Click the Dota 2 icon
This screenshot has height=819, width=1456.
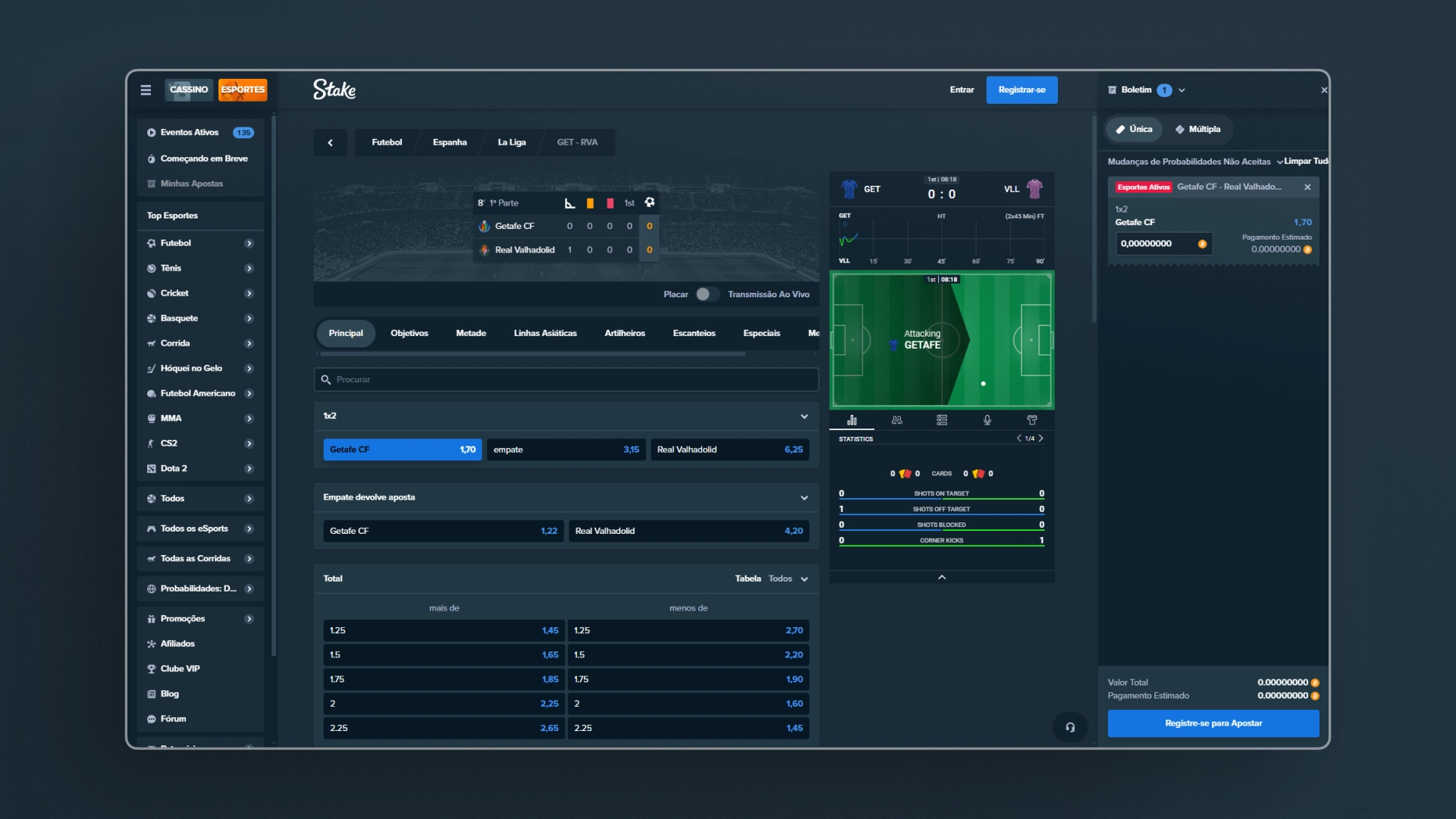coord(151,469)
